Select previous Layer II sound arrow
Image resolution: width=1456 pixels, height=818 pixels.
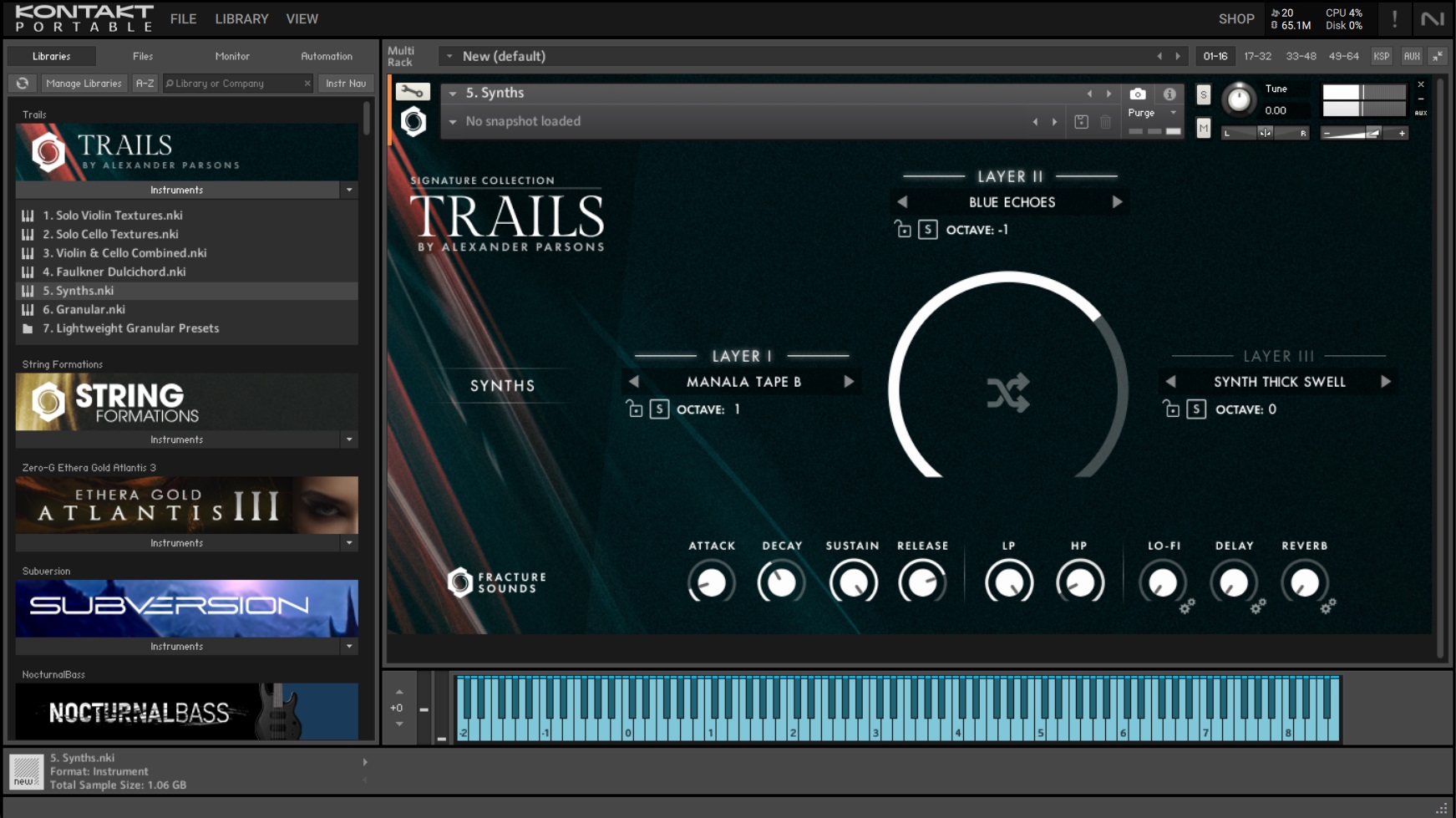click(902, 202)
